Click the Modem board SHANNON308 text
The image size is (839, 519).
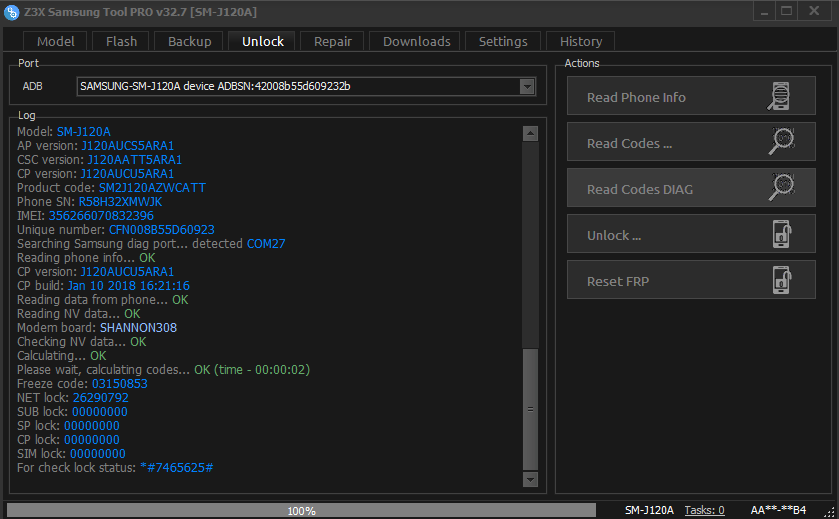point(139,327)
